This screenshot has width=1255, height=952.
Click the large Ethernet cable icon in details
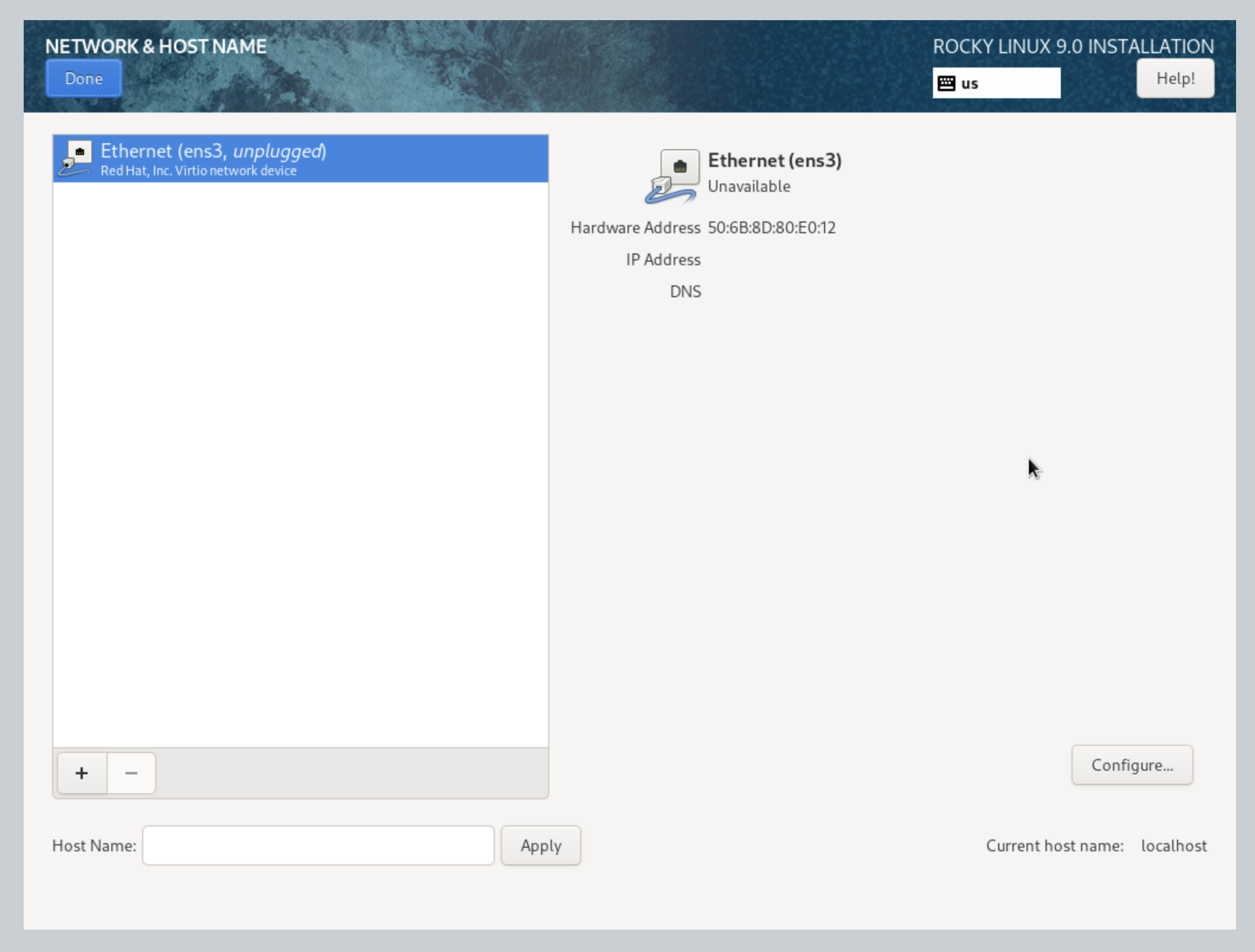tap(672, 177)
